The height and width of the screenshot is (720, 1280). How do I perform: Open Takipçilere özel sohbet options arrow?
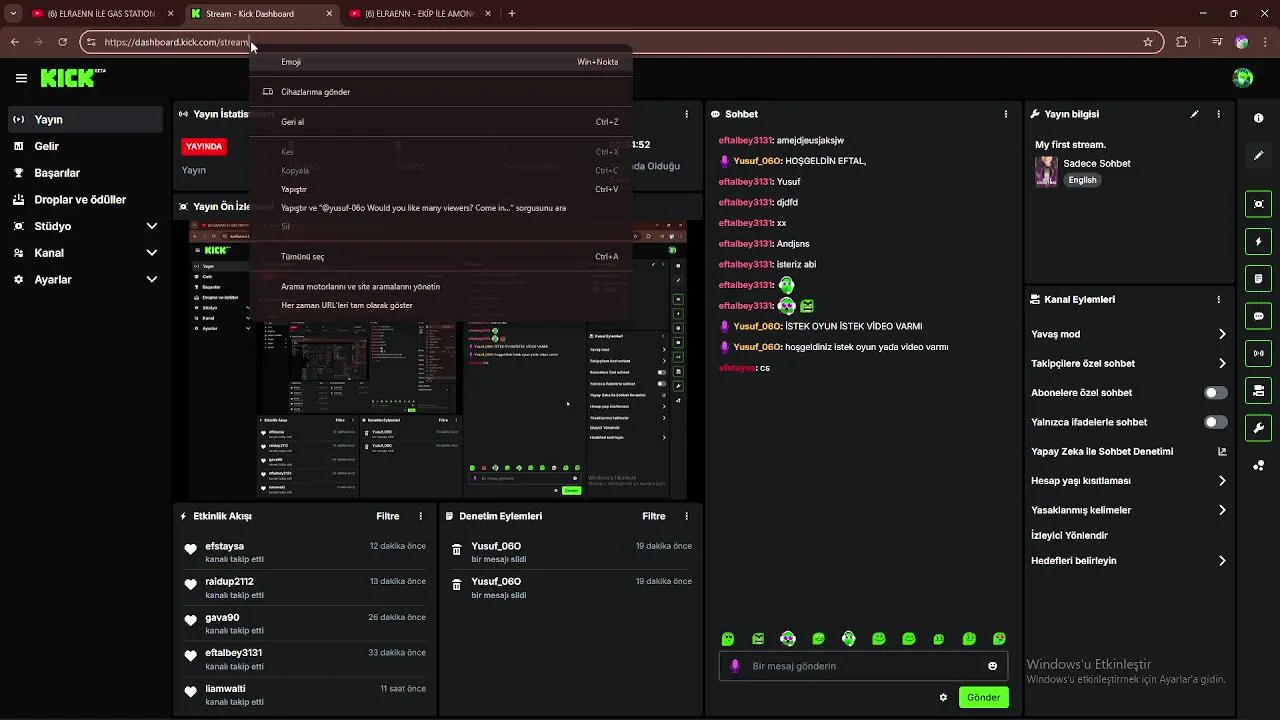[x=1222, y=364]
